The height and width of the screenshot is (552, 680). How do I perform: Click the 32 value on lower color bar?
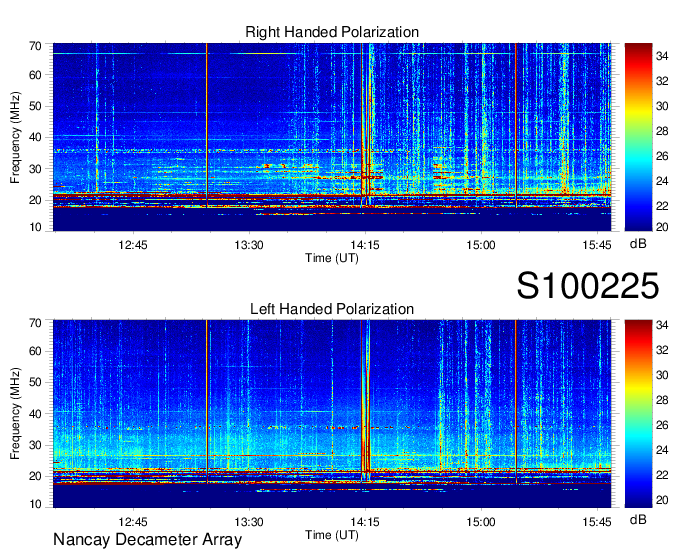[x=662, y=349]
